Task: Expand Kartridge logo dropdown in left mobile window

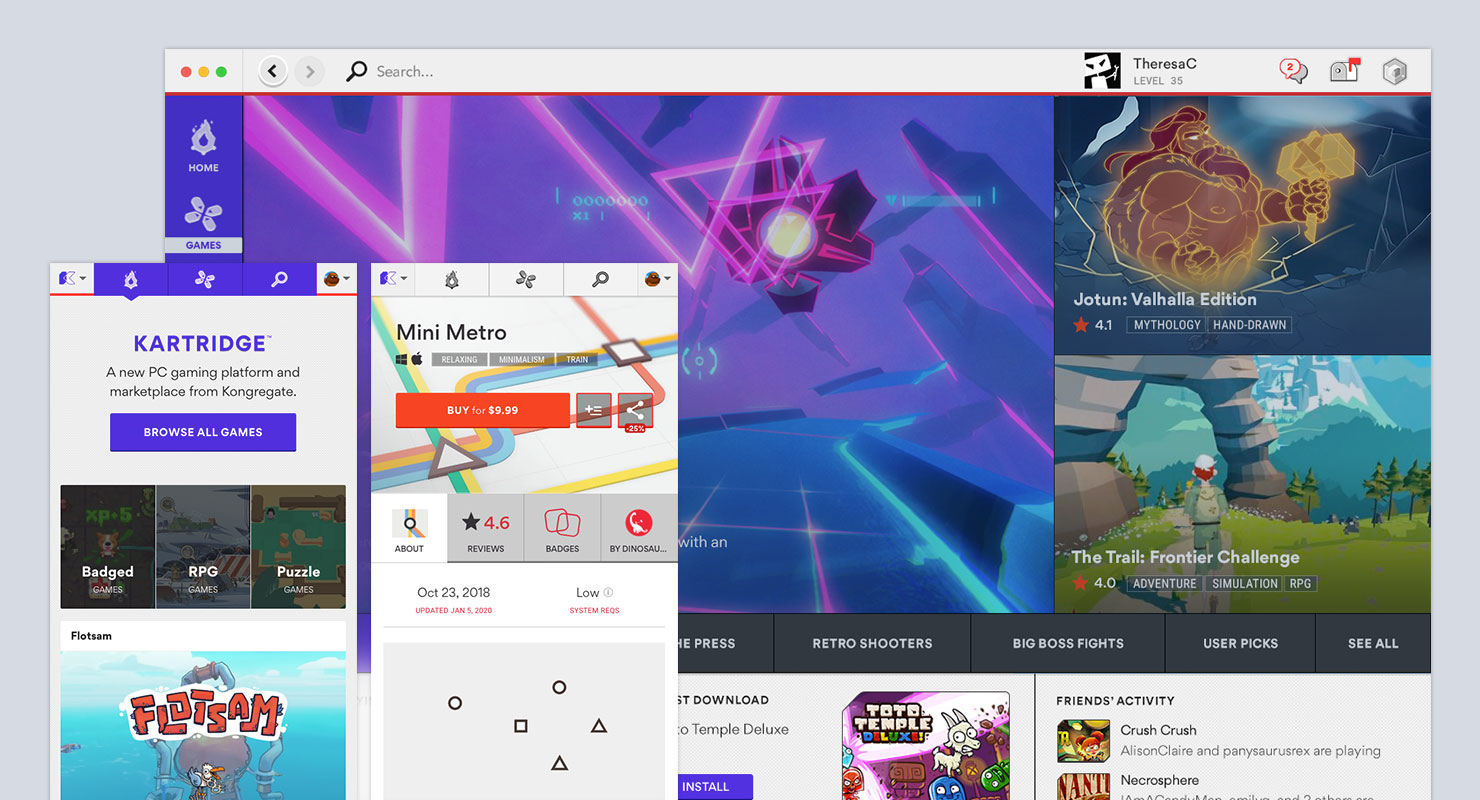Action: 72,279
